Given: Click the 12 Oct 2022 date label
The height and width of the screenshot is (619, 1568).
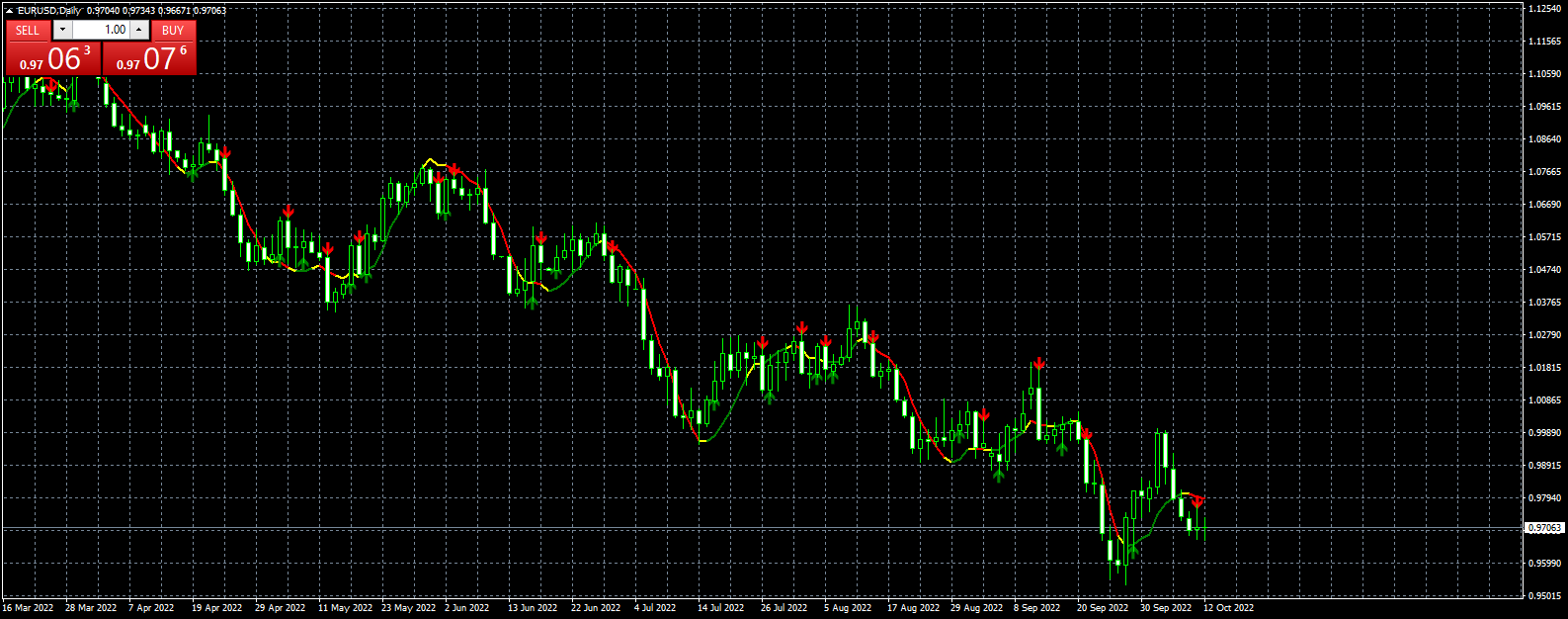Looking at the screenshot, I should point(1229,608).
